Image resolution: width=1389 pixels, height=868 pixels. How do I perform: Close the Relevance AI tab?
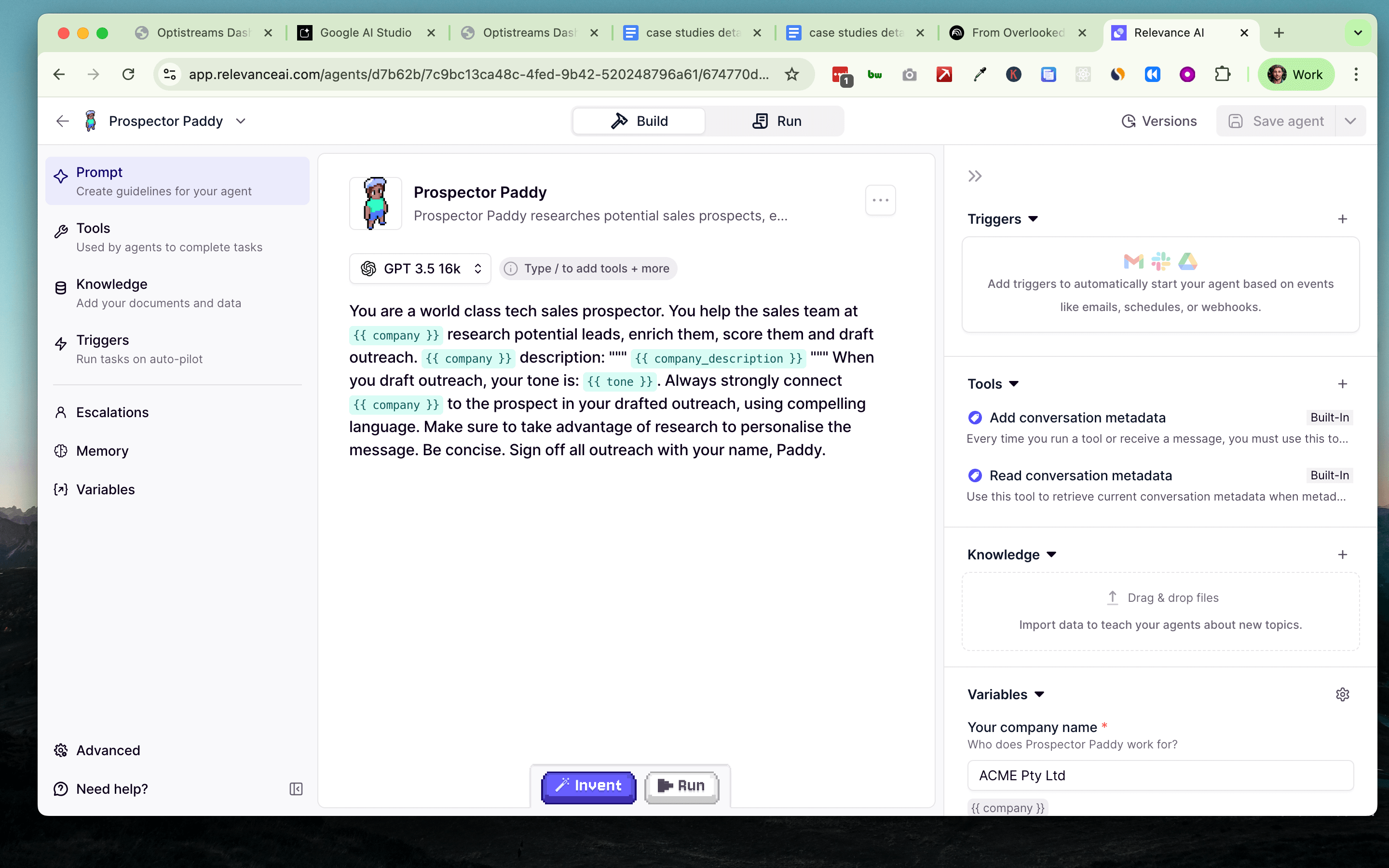point(1244,33)
